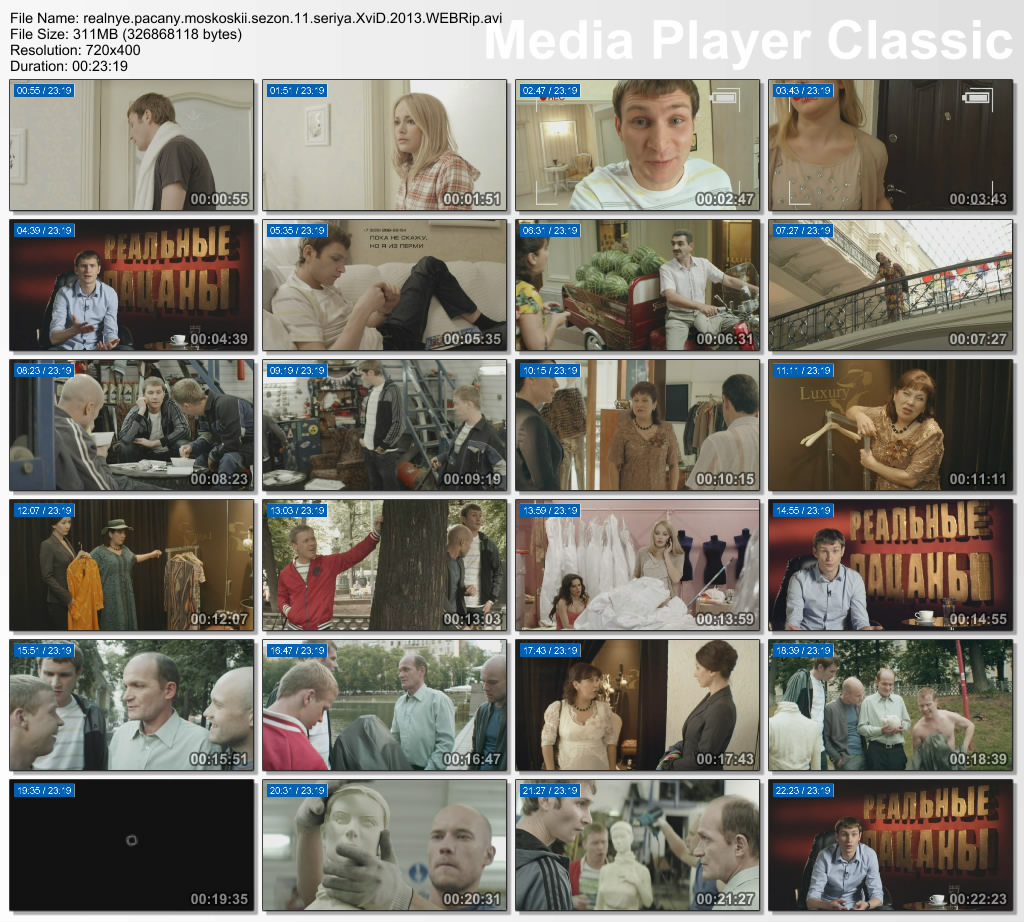Screen dimensions: 1024x922
Task: Select the sofa scene thumbnail at 00:05:35
Action: 385,286
